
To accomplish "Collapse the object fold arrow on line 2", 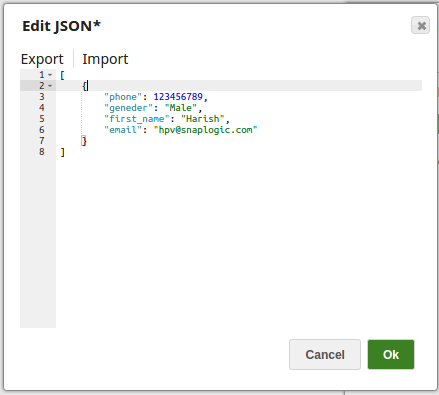I will [x=50, y=86].
